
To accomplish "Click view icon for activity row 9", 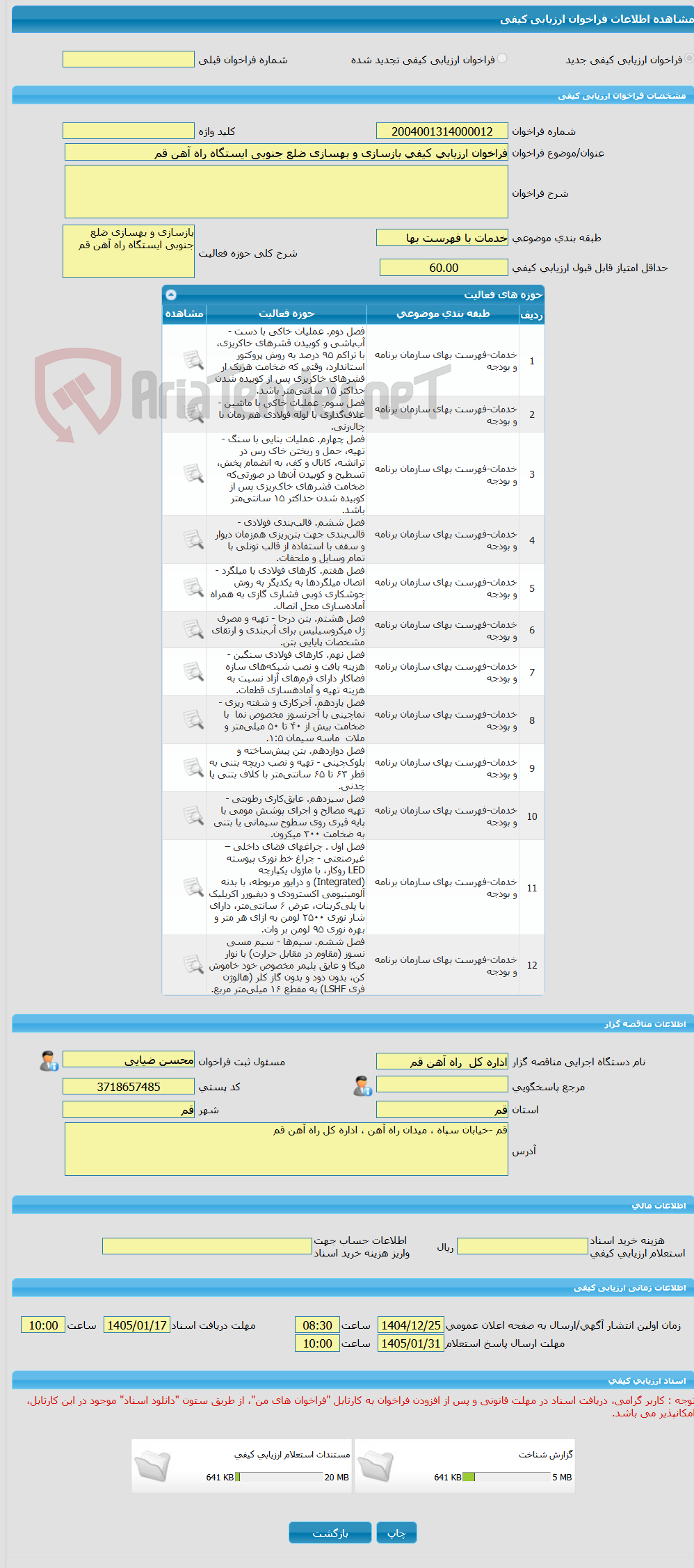I will click(193, 768).
